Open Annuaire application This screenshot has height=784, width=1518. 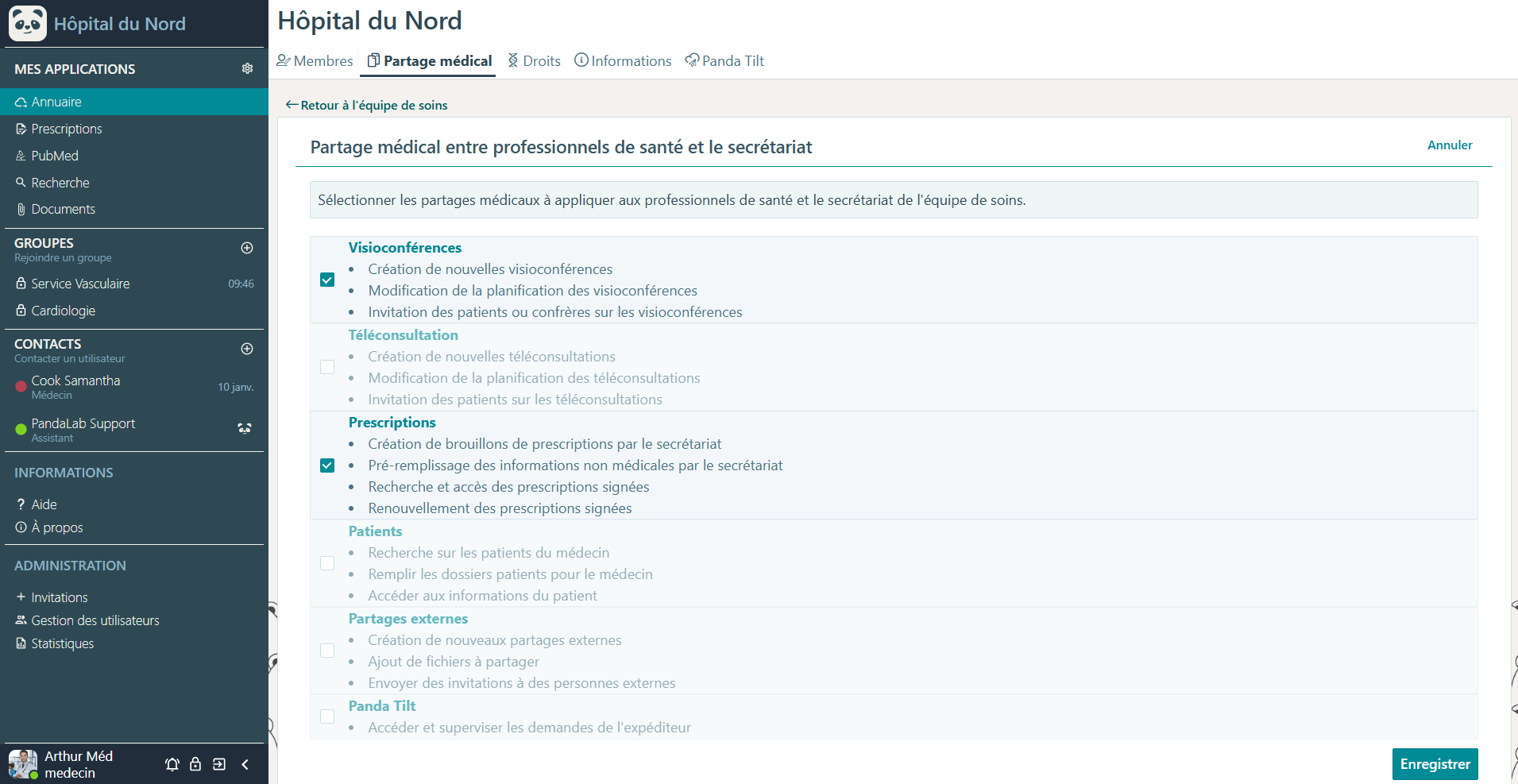(134, 102)
